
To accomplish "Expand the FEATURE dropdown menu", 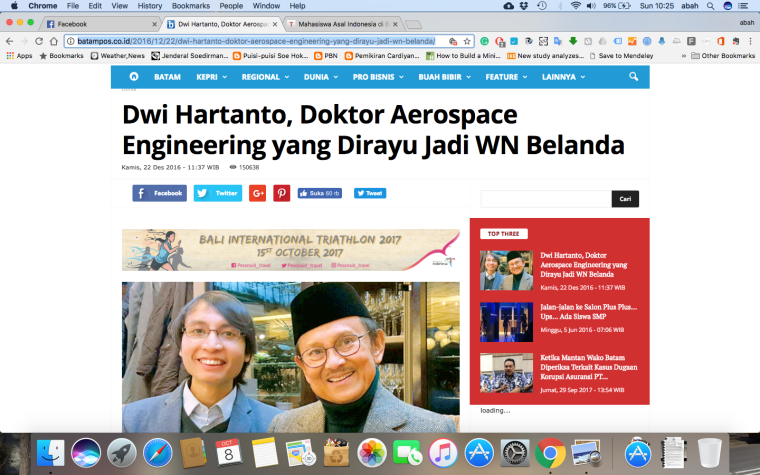I will 506,77.
